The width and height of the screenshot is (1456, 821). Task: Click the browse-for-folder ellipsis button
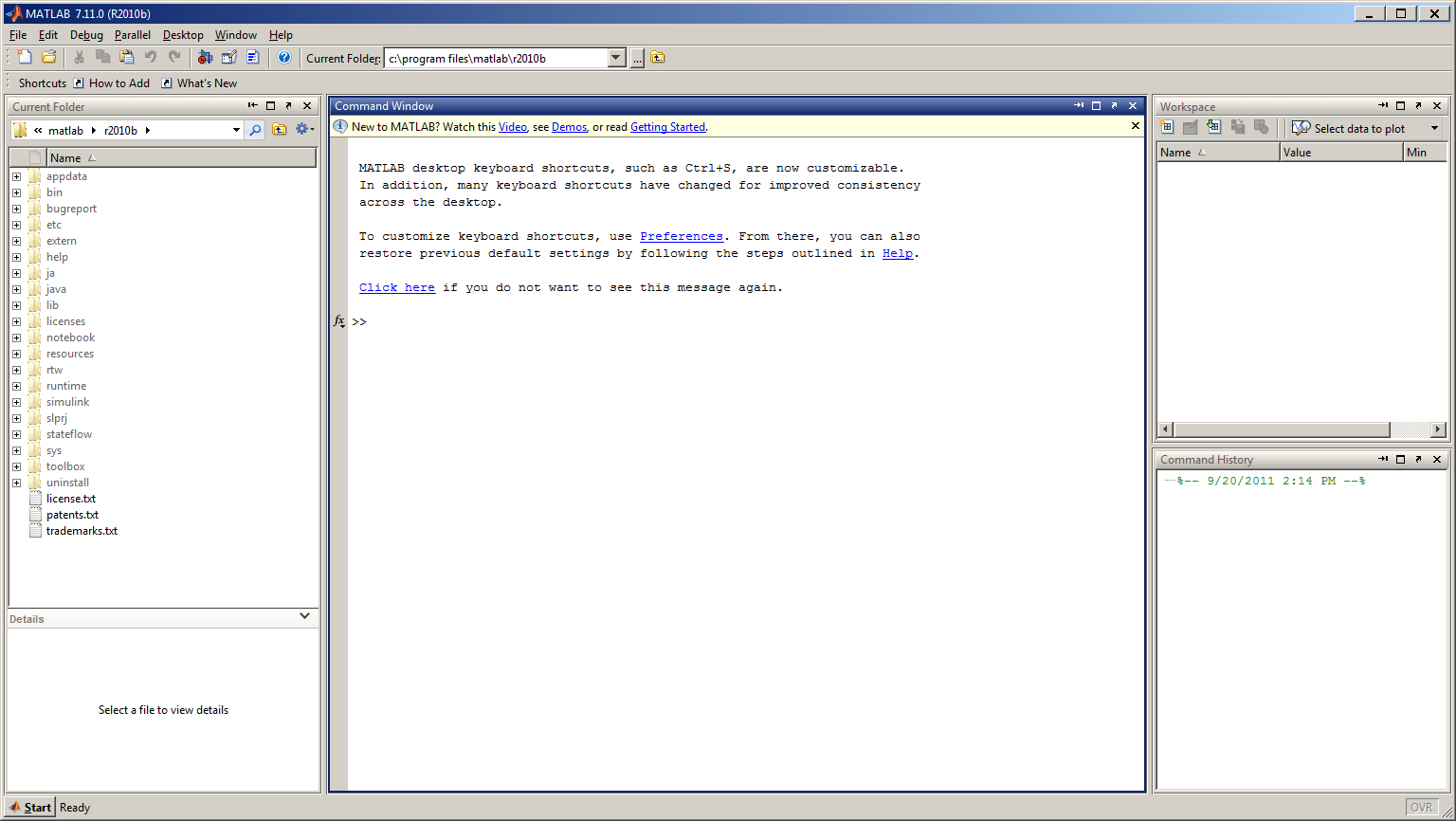(638, 59)
